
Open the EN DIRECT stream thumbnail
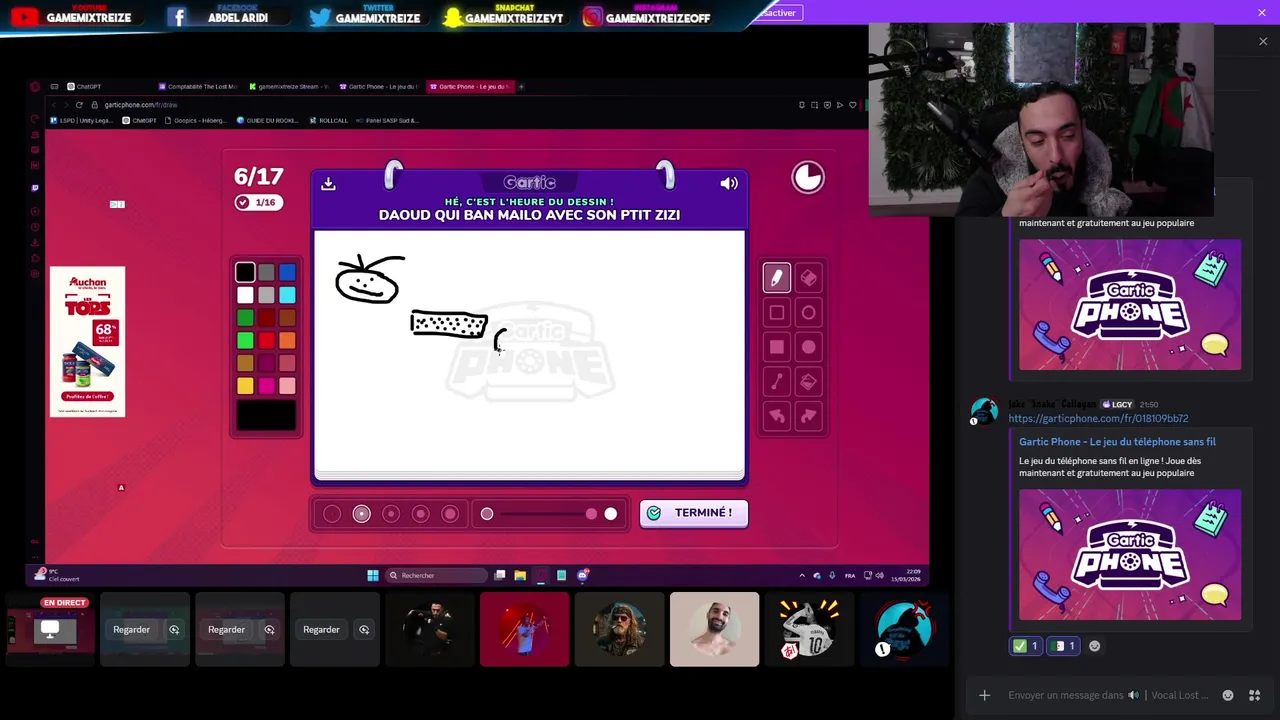(x=50, y=629)
